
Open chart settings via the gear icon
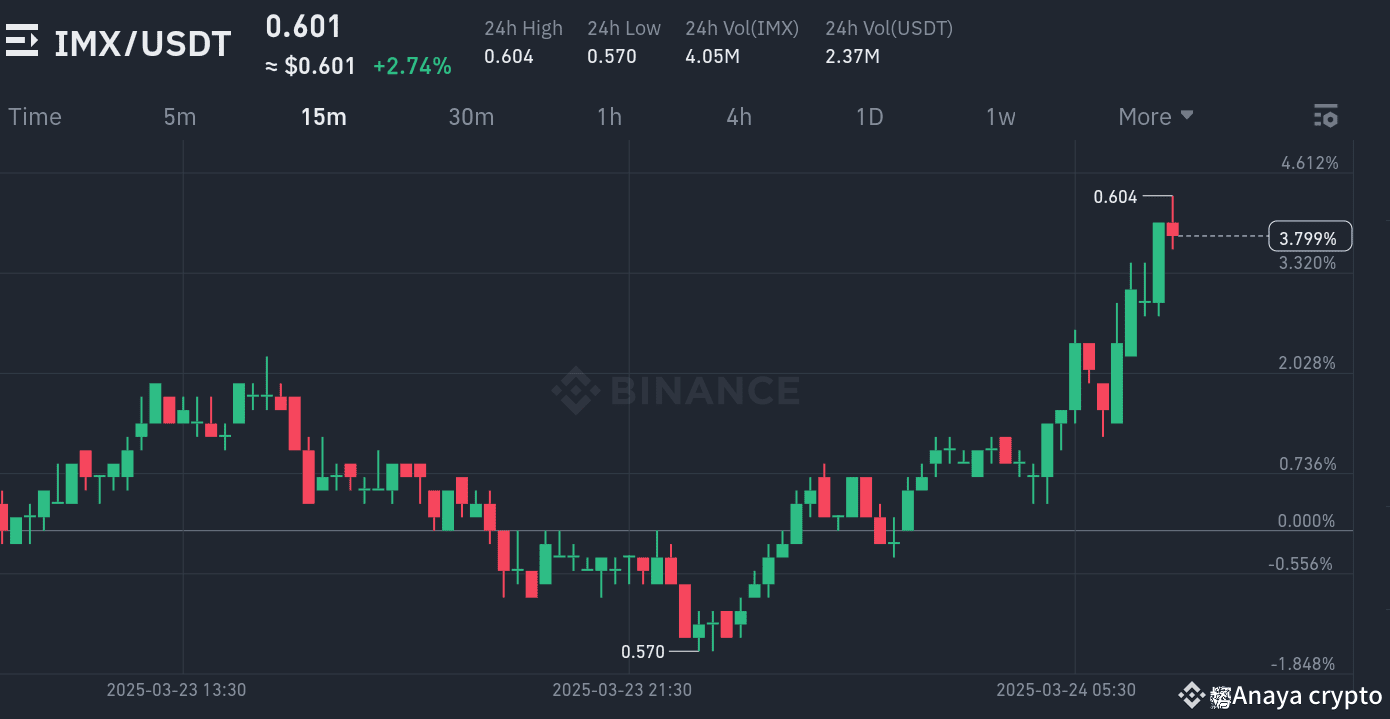click(1326, 116)
